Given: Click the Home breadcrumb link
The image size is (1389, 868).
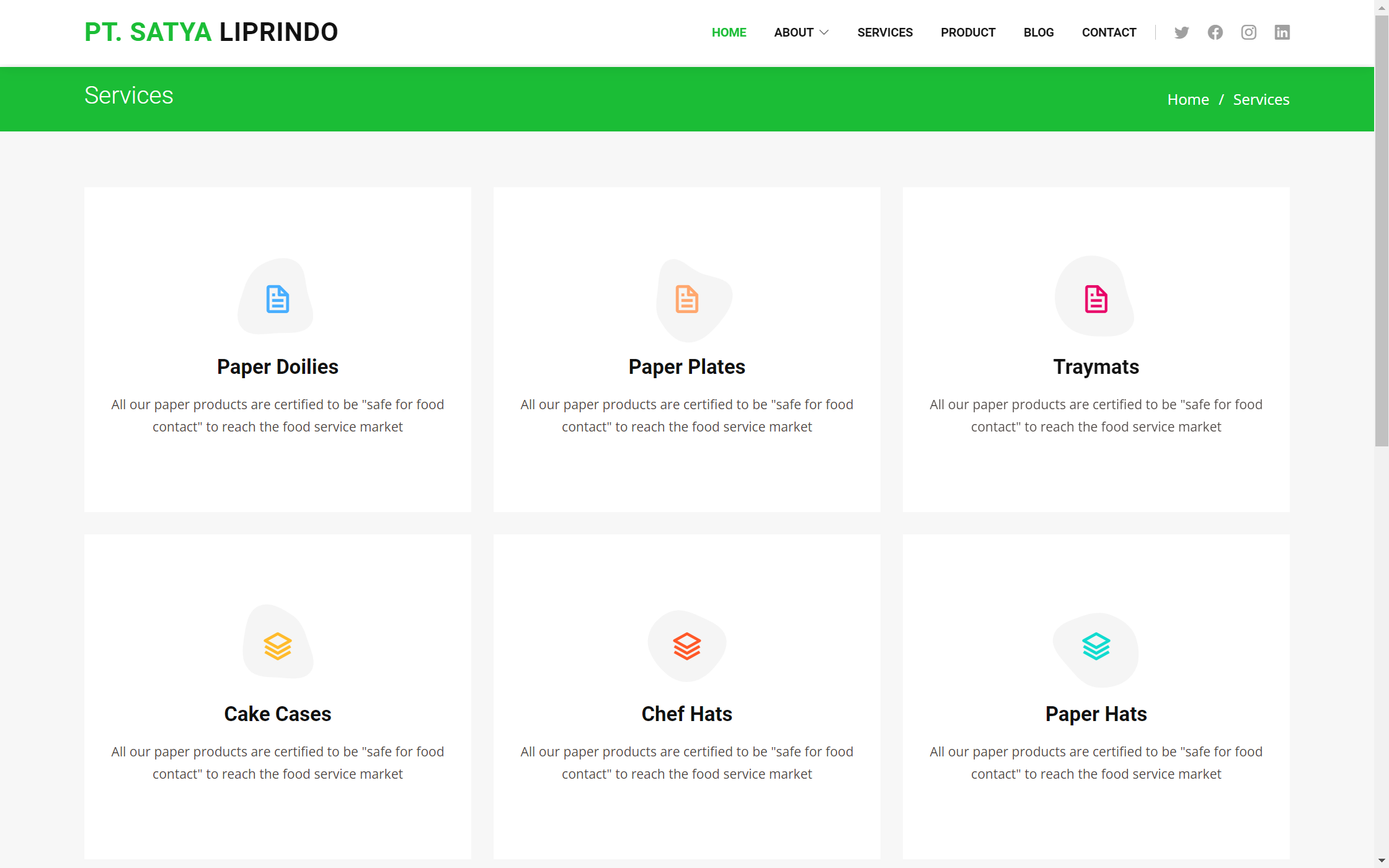Looking at the screenshot, I should pos(1187,99).
